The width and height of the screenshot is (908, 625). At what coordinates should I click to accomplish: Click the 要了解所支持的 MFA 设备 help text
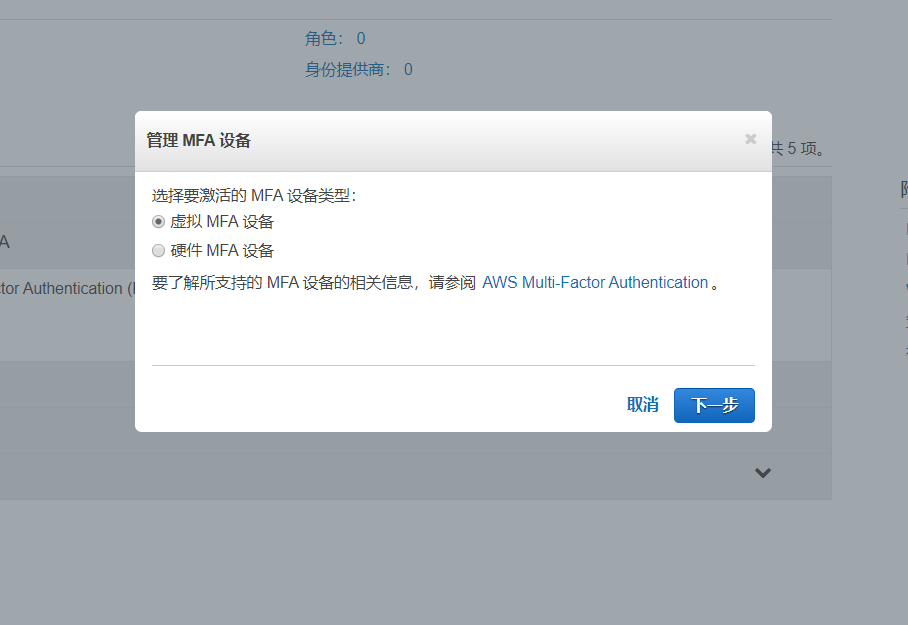click(x=313, y=283)
